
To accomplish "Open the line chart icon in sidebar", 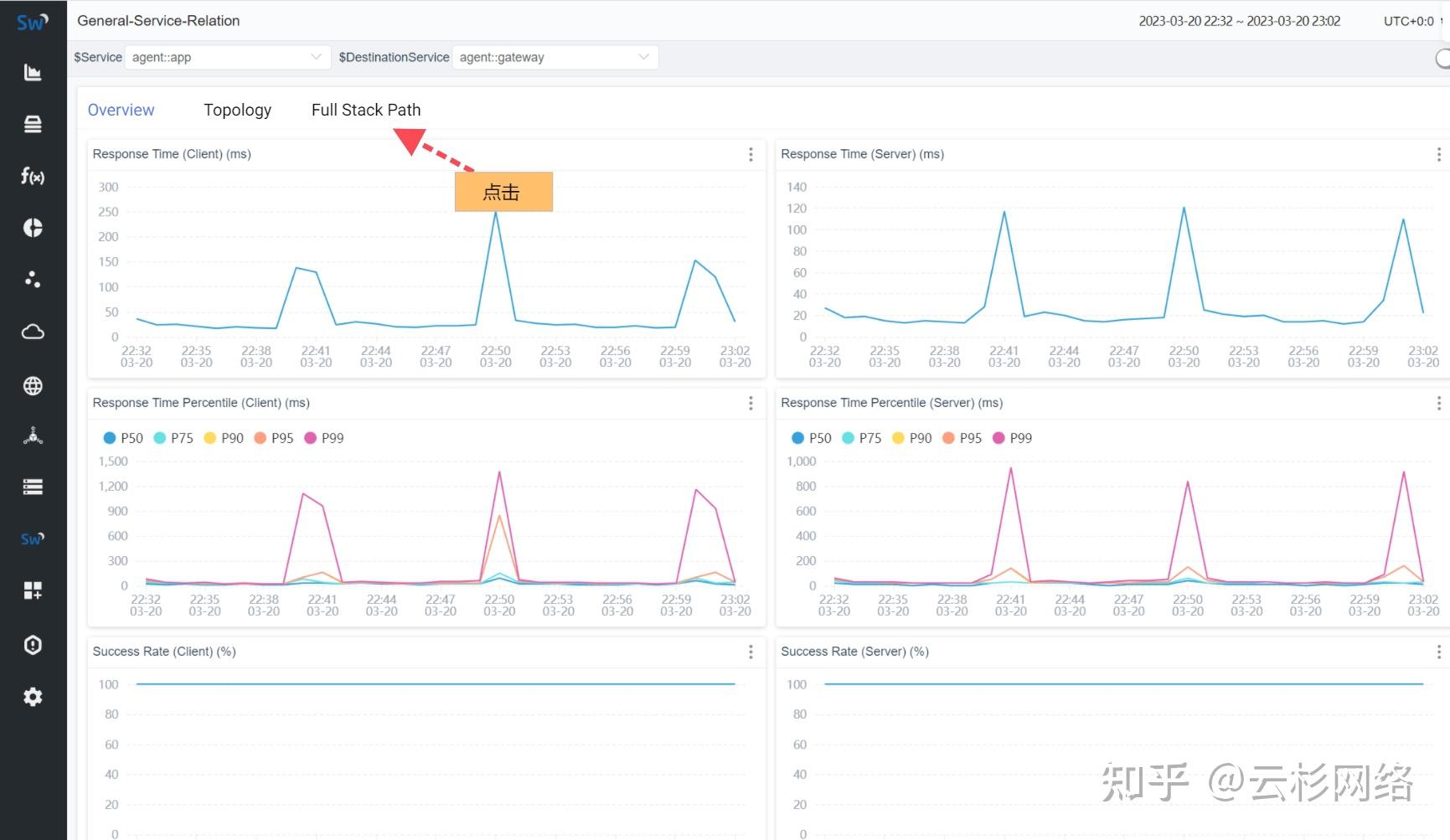I will (x=33, y=73).
